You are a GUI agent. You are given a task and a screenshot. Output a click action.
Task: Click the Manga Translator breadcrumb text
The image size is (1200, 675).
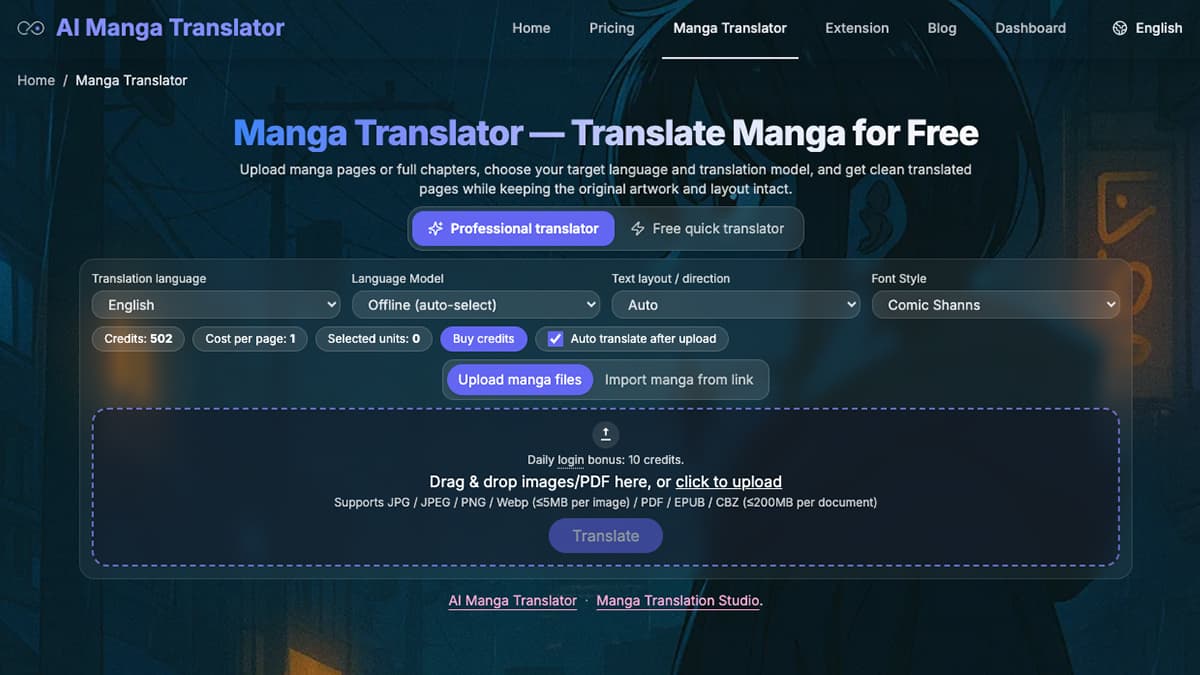click(x=131, y=80)
